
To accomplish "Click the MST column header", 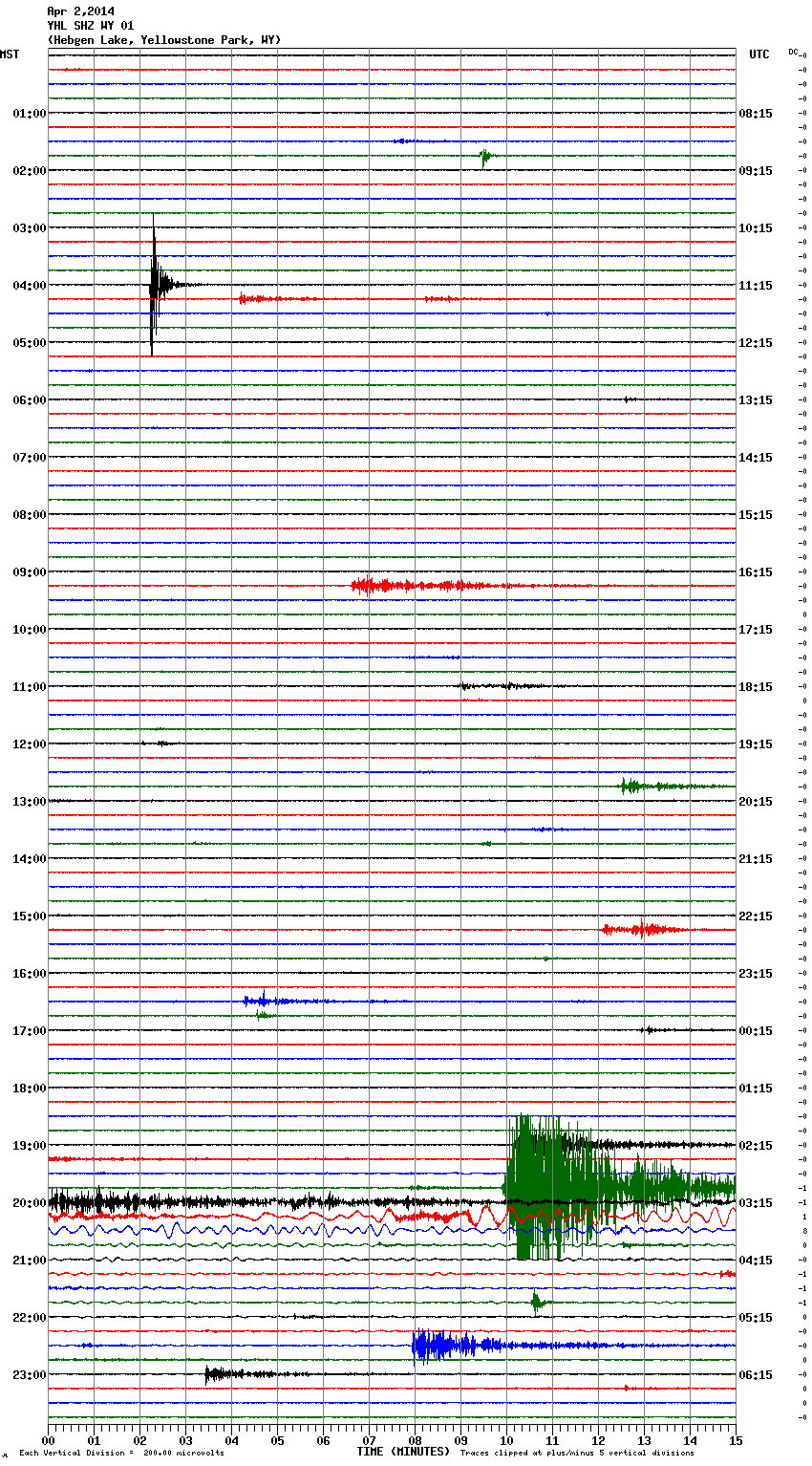I will pyautogui.click(x=10, y=54).
